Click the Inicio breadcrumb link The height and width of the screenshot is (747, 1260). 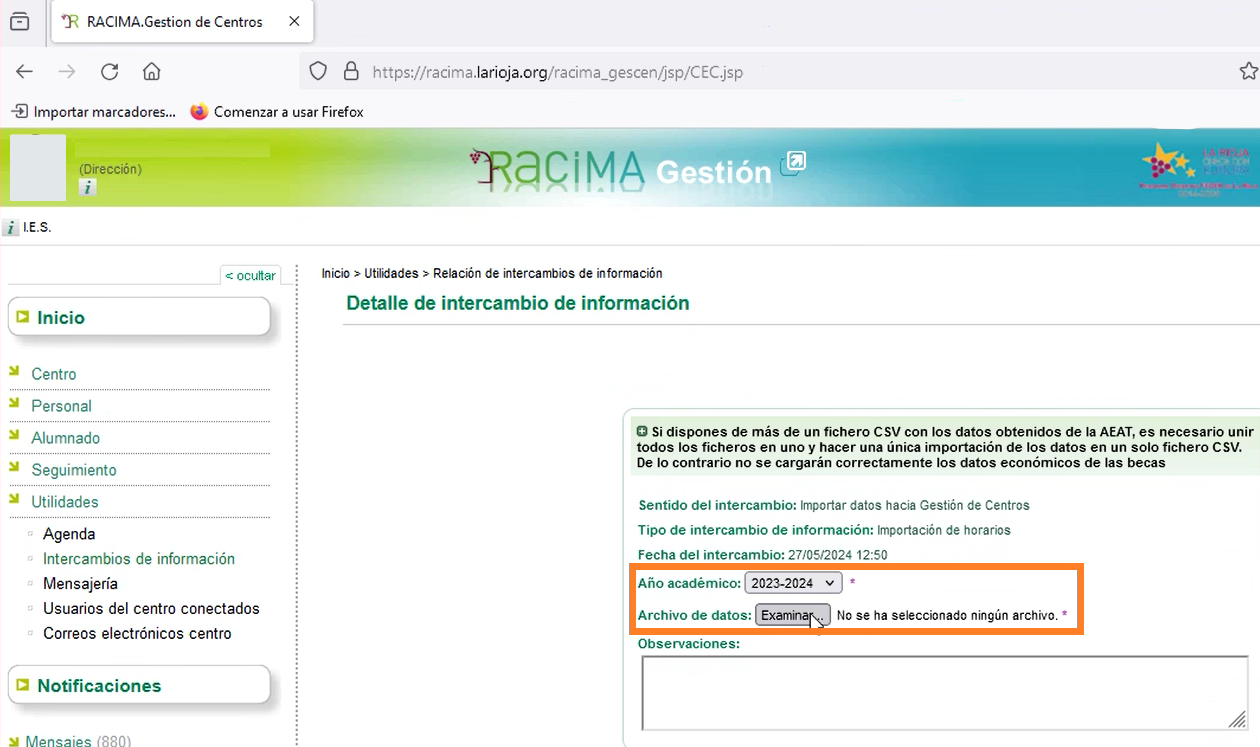click(x=336, y=273)
